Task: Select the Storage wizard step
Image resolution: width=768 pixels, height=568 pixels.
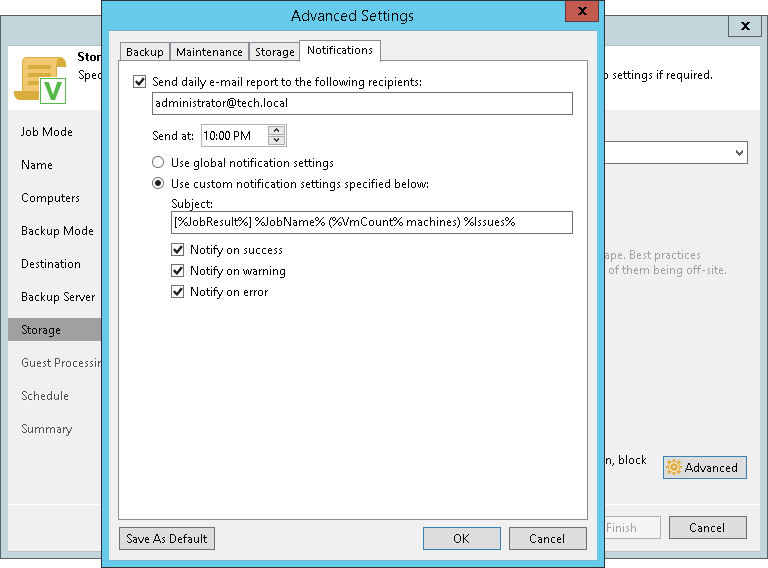Action: [x=54, y=330]
